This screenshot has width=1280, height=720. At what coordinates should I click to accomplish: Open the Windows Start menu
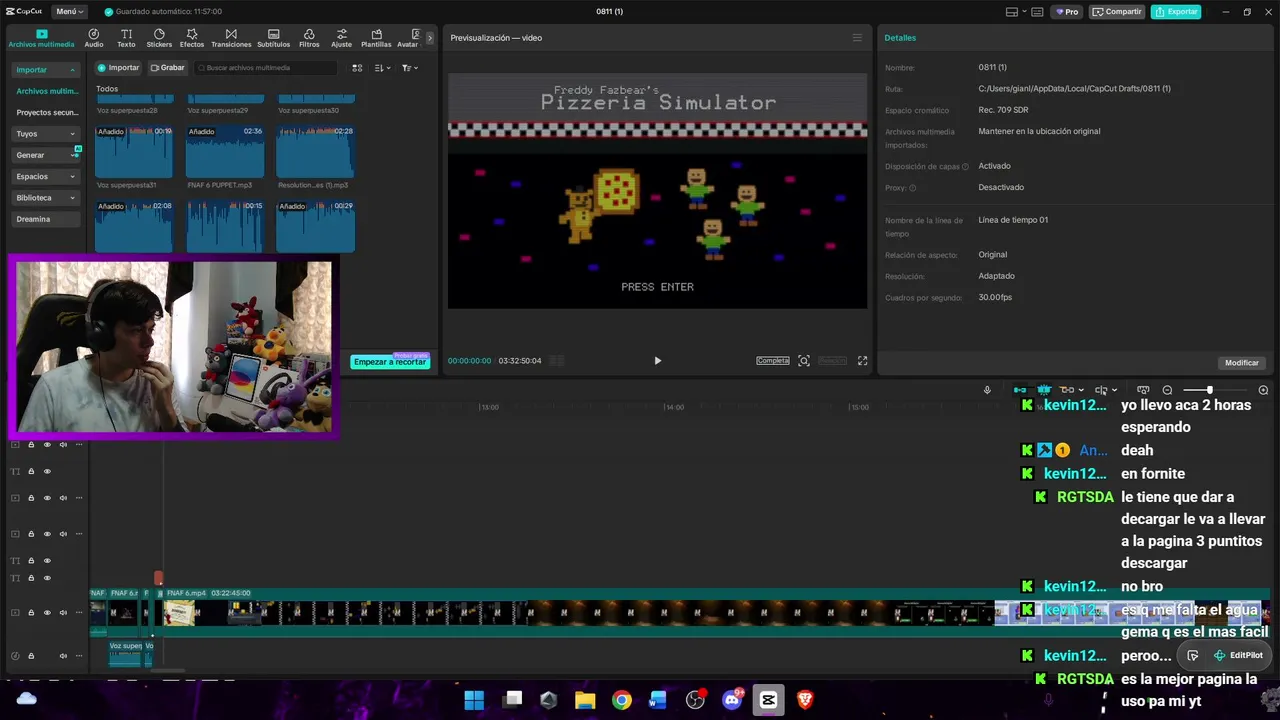pyautogui.click(x=474, y=700)
